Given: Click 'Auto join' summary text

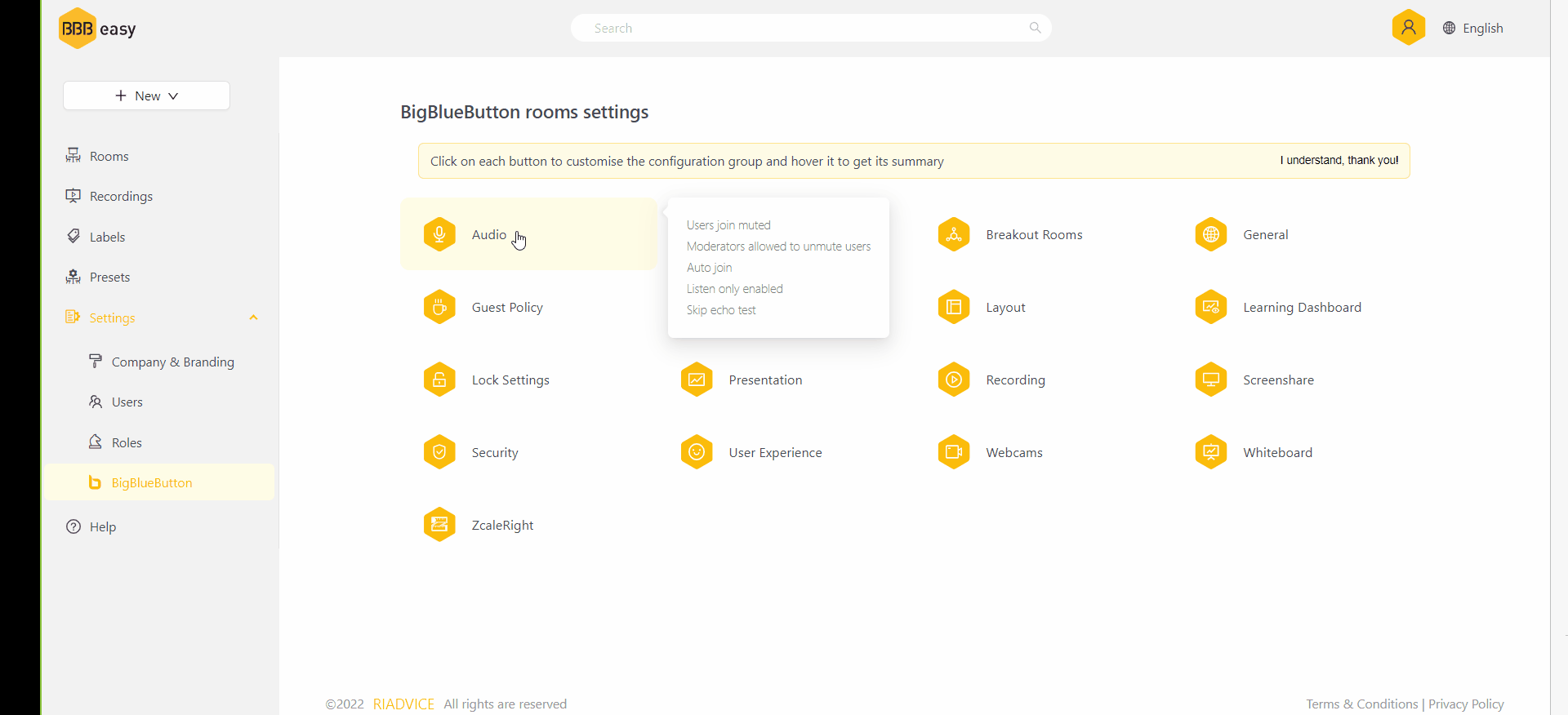Looking at the screenshot, I should [x=710, y=268].
